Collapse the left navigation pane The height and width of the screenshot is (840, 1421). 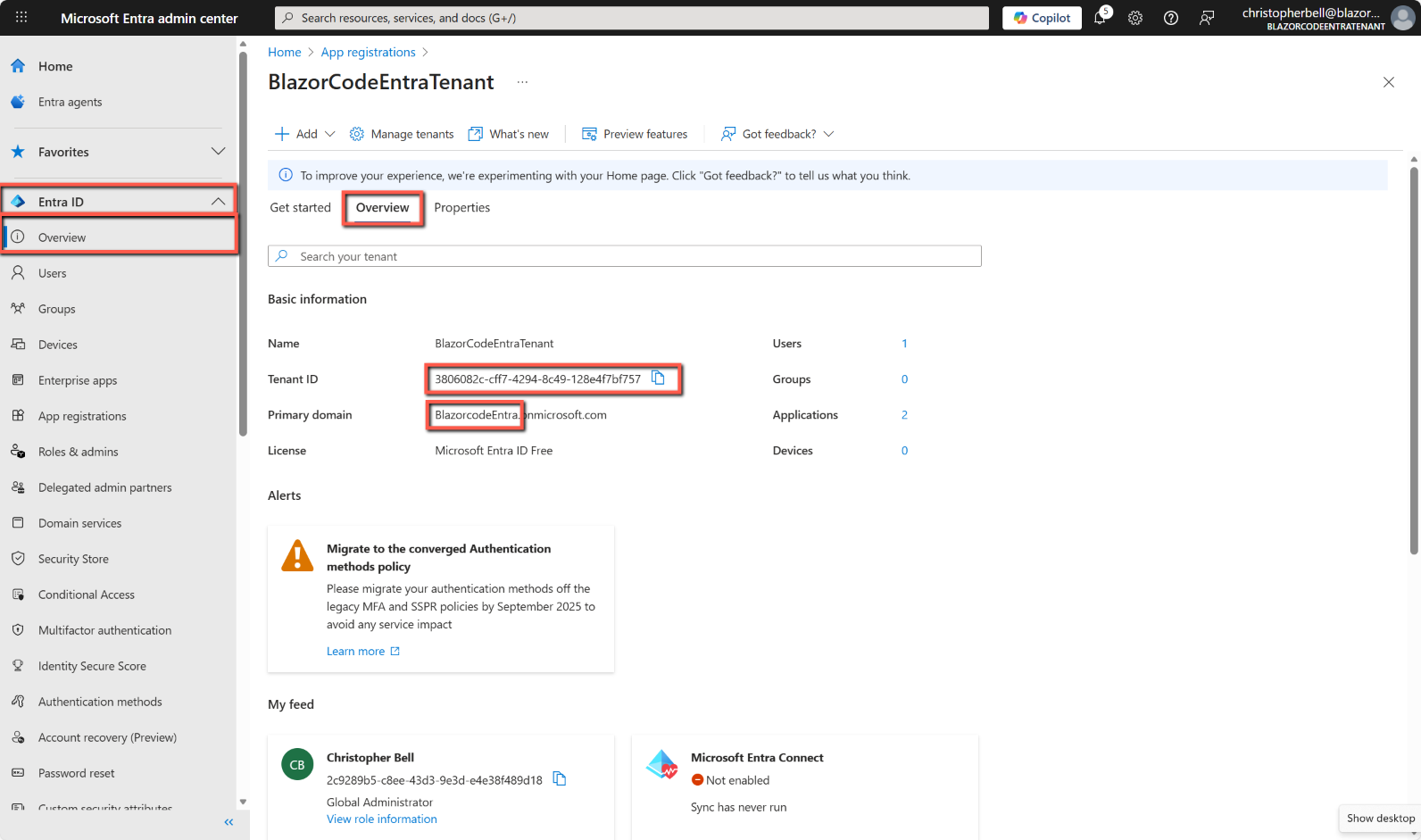(229, 822)
